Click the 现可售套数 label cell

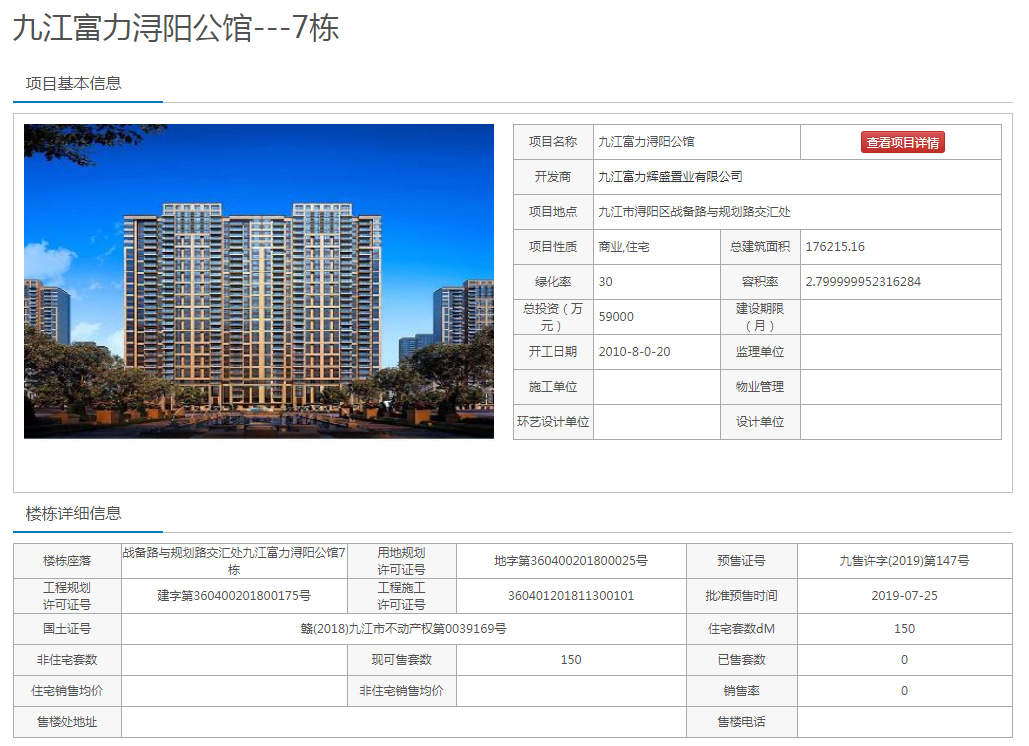[x=402, y=659]
